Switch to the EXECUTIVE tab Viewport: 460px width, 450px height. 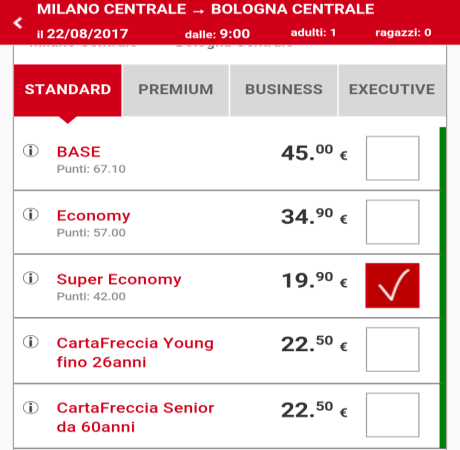click(x=392, y=90)
